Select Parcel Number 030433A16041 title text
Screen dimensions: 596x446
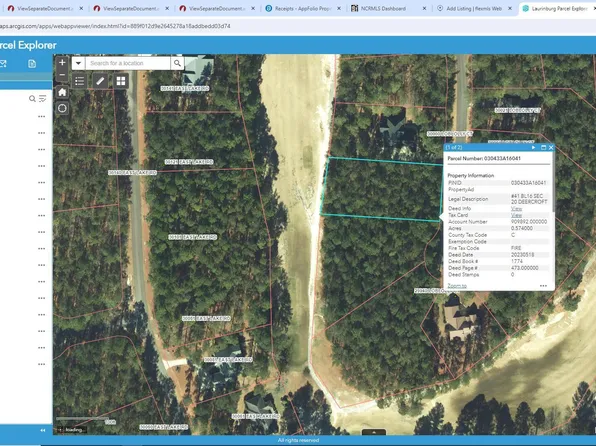point(484,158)
